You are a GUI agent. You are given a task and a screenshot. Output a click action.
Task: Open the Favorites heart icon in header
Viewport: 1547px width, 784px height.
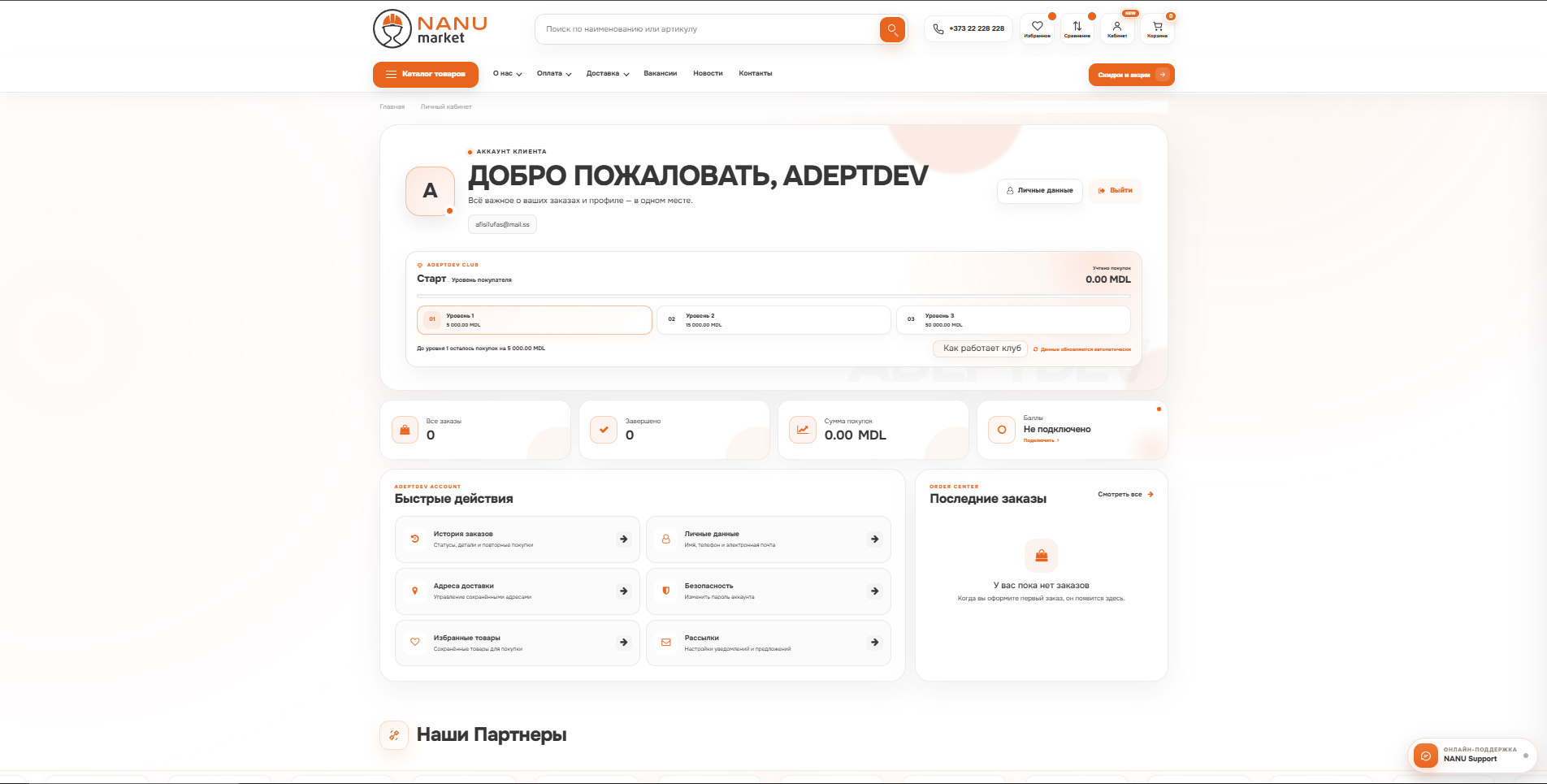1037,28
